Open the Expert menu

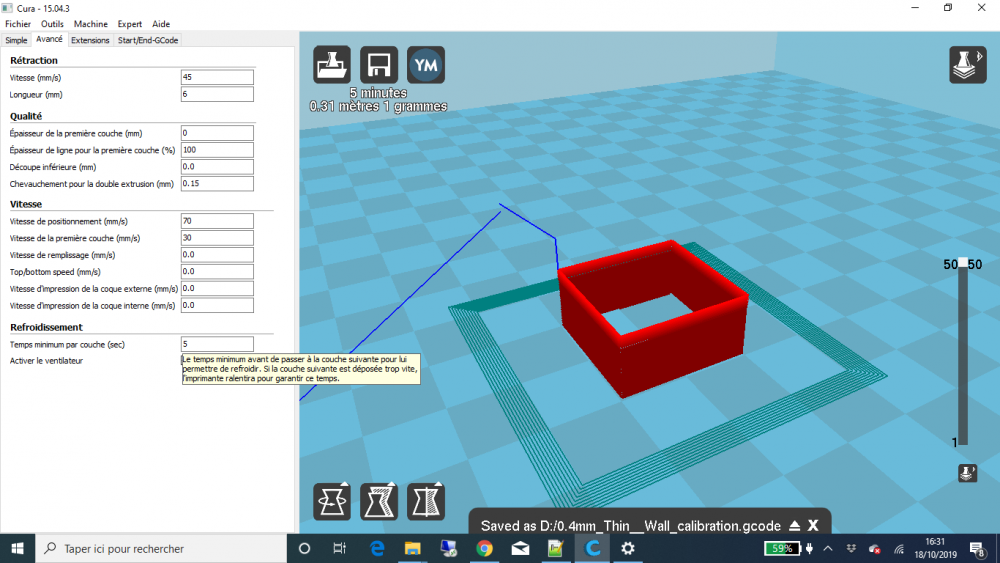coord(129,24)
